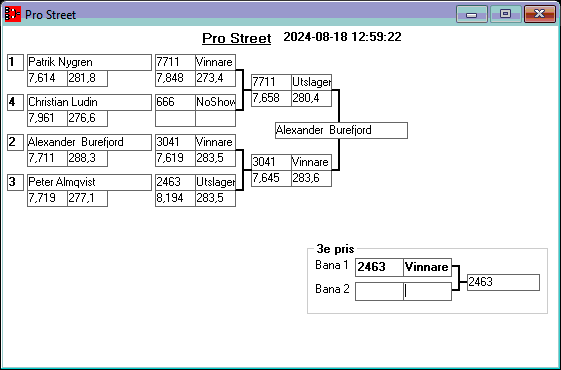
Task: Click the Bana 2 result field with cursor
Action: tap(428, 292)
